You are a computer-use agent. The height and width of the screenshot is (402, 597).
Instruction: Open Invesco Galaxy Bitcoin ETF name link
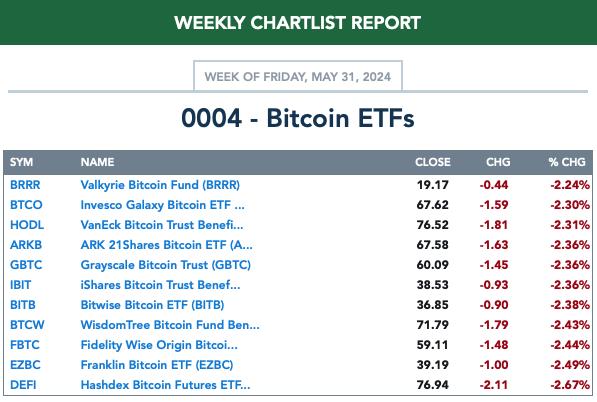coord(163,205)
